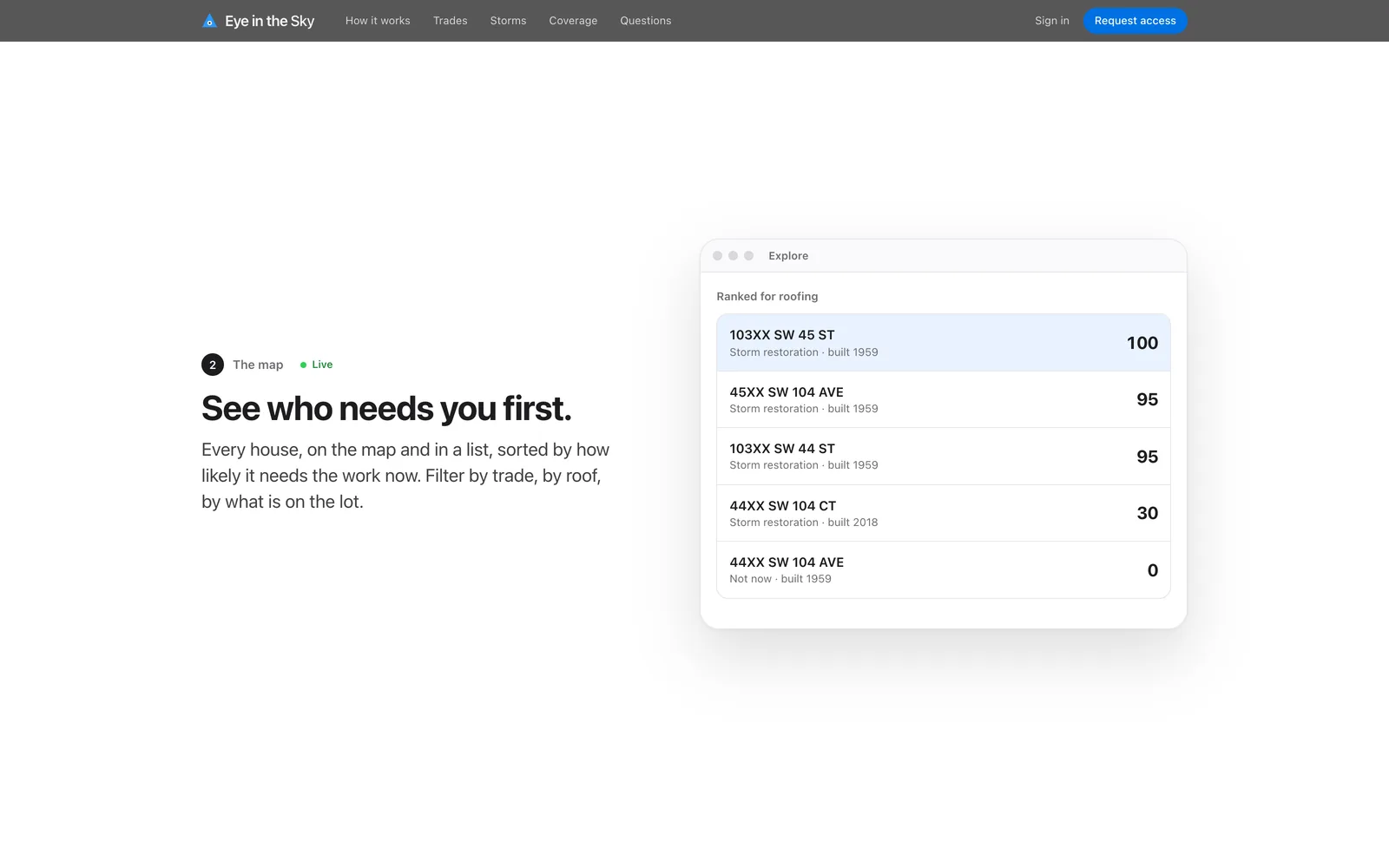Select Coverage in the top navigation
This screenshot has height=868, width=1389.
click(573, 21)
